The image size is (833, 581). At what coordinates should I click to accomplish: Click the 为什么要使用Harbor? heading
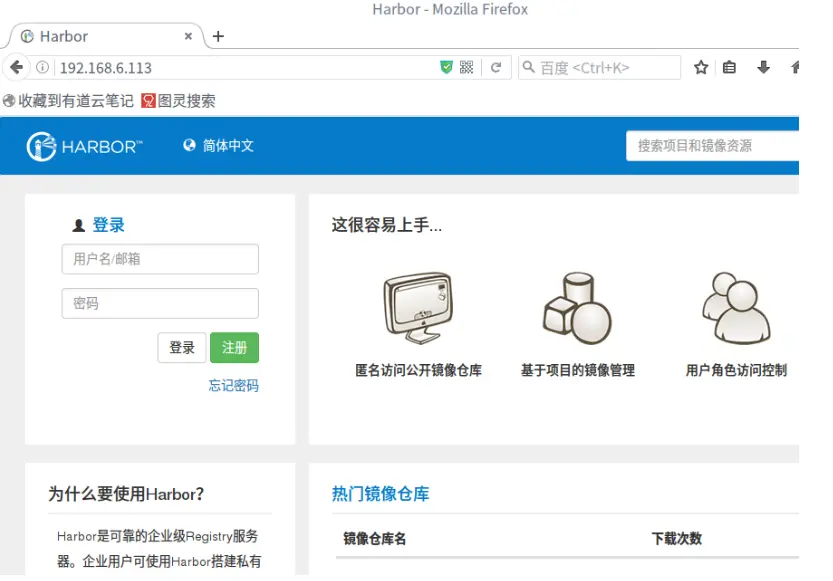(126, 494)
